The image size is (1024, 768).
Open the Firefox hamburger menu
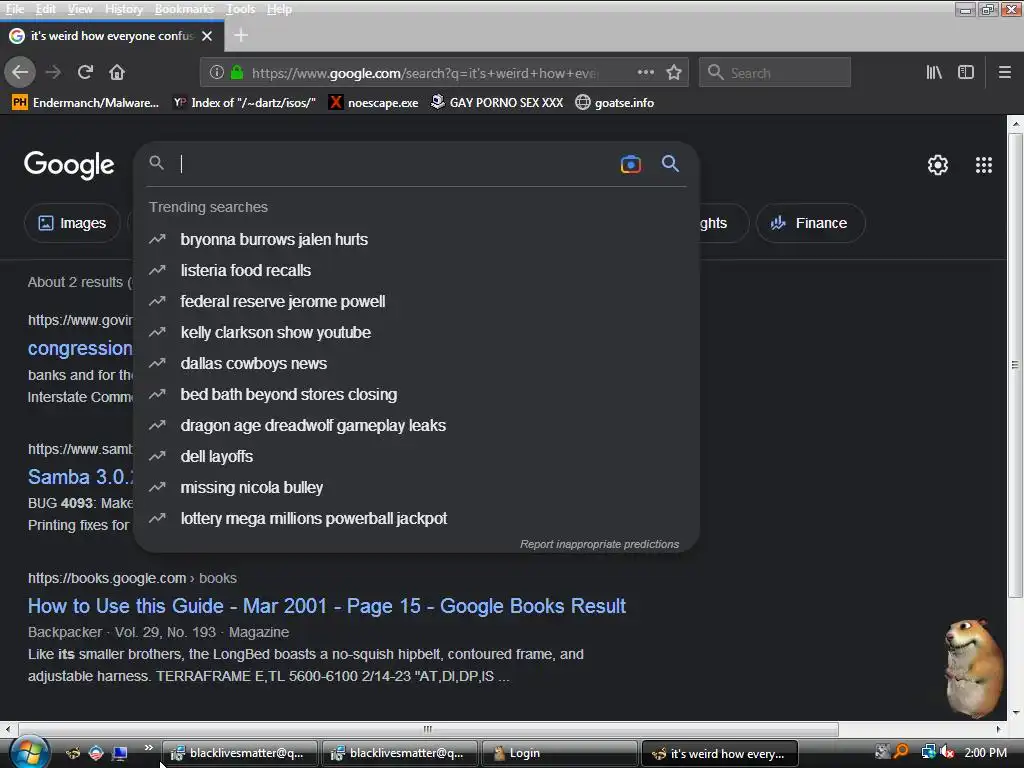coord(1004,72)
